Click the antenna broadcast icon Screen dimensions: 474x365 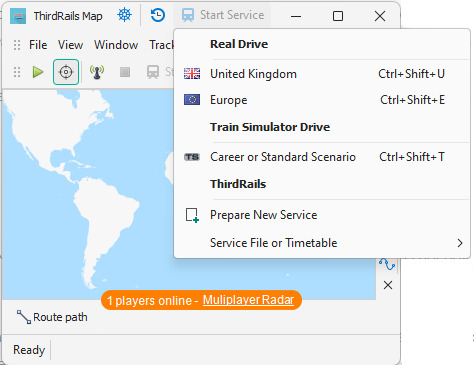click(x=97, y=72)
